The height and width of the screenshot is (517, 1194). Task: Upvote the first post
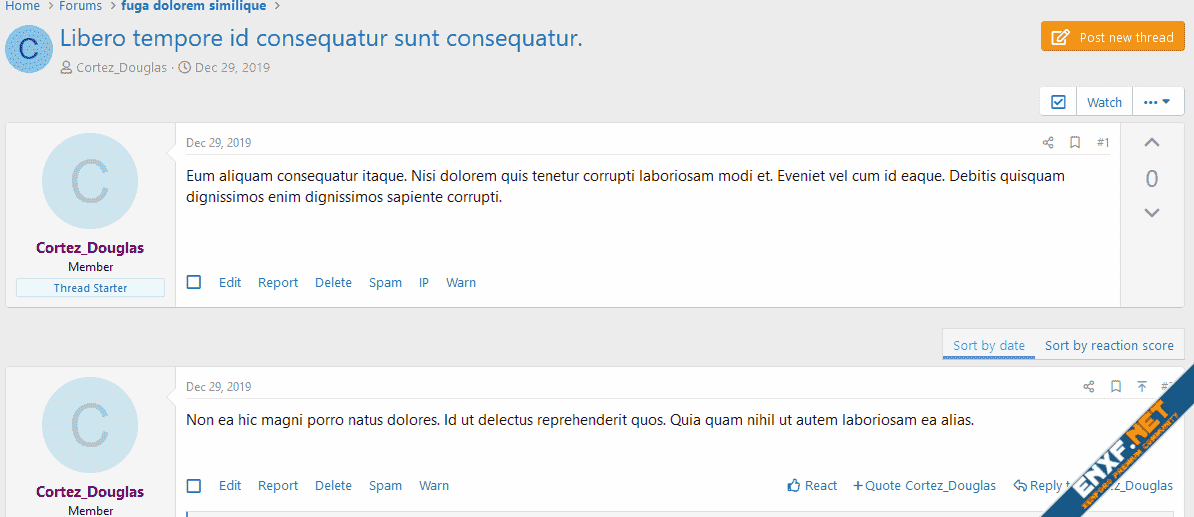pyautogui.click(x=1152, y=143)
